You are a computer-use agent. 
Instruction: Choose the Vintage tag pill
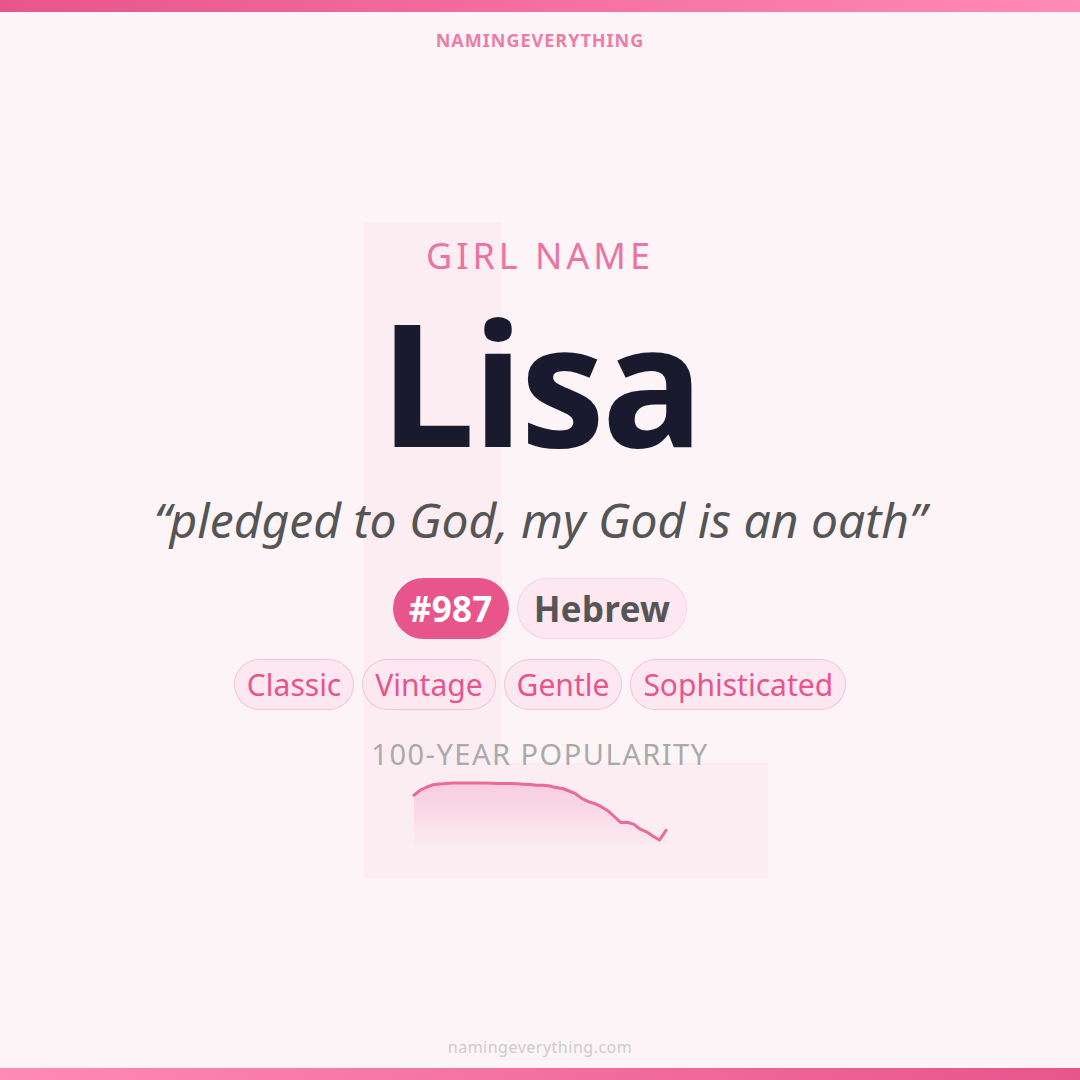pos(429,685)
